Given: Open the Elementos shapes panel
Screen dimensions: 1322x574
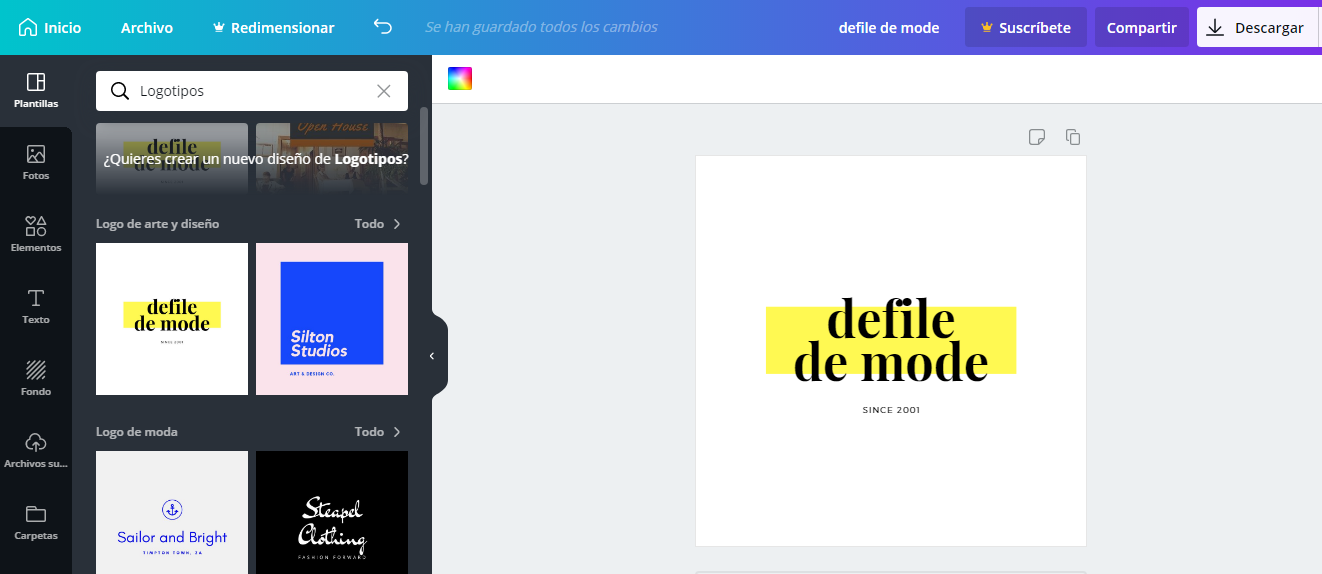Looking at the screenshot, I should (x=36, y=234).
